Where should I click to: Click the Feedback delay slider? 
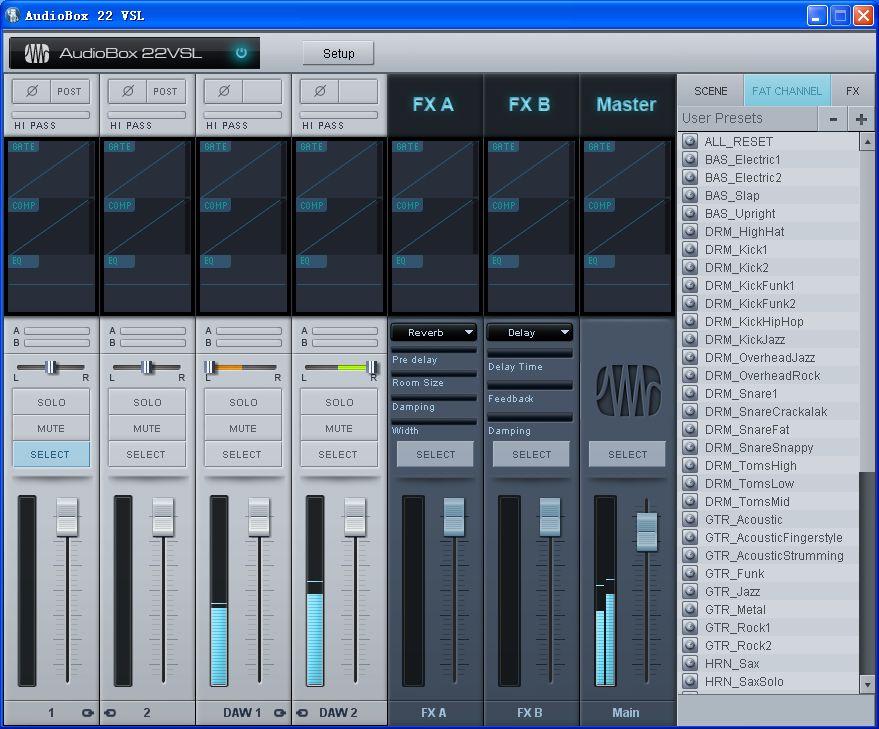tap(530, 385)
